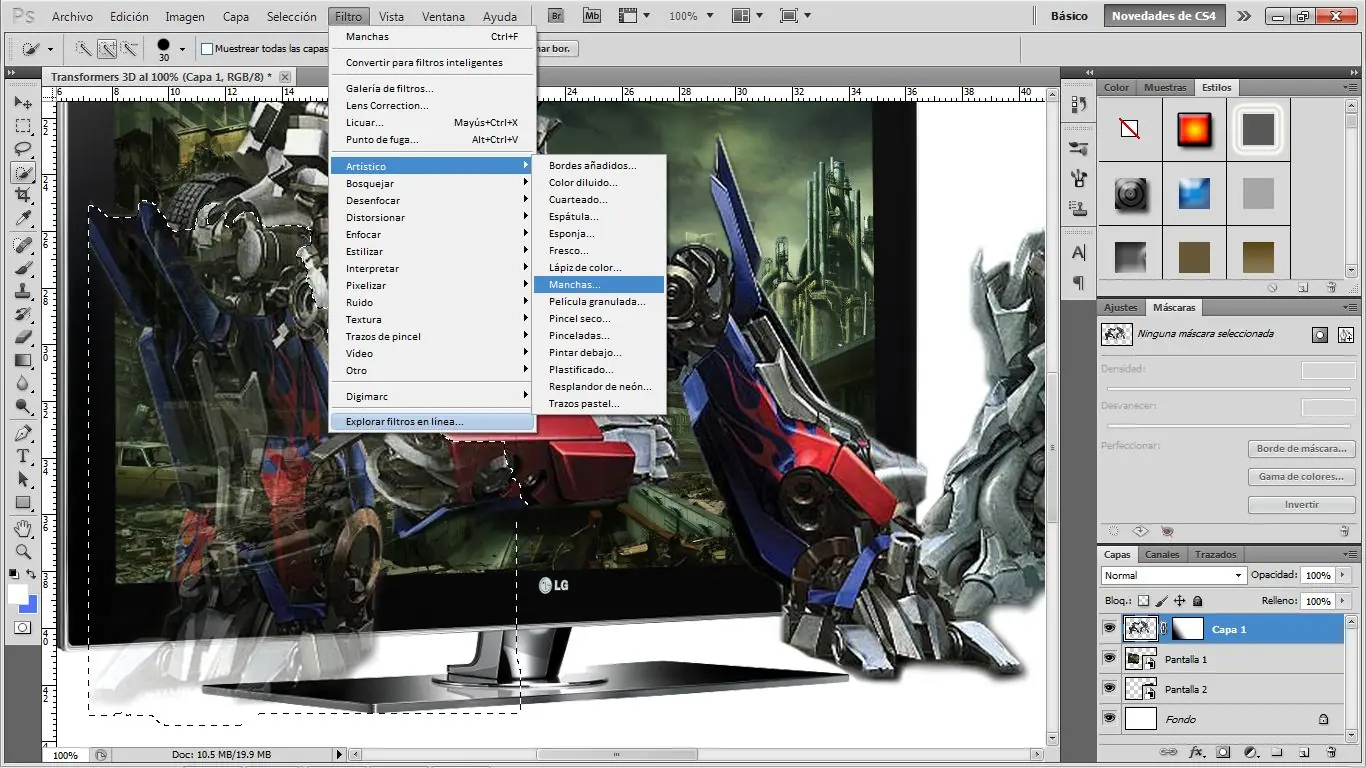
Task: Select the Eyedropper tool
Action: click(23, 218)
